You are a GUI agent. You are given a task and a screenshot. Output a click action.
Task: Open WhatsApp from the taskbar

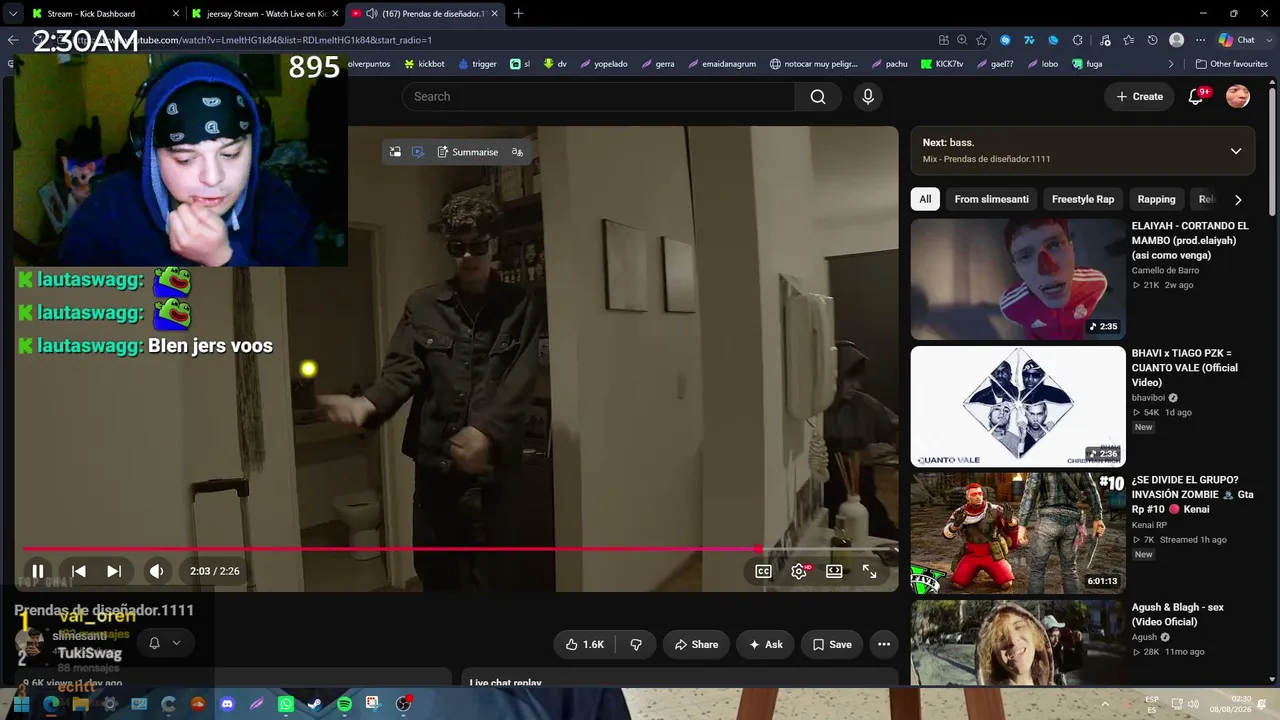pyautogui.click(x=286, y=704)
